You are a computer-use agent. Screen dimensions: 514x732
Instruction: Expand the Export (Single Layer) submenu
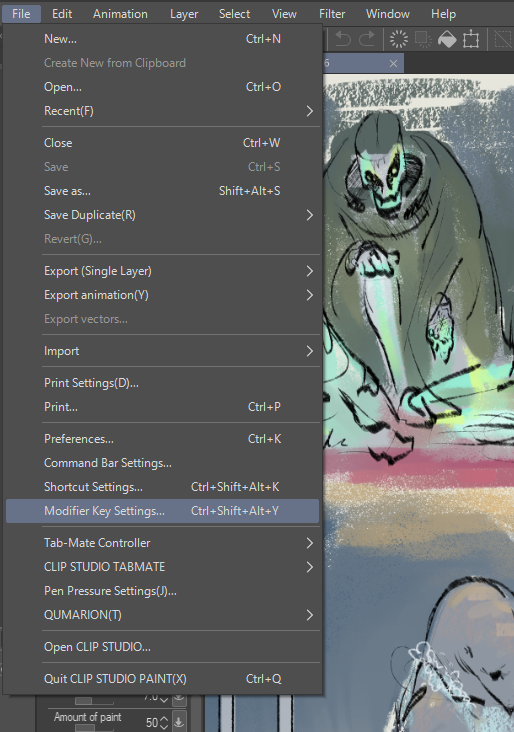(162, 271)
